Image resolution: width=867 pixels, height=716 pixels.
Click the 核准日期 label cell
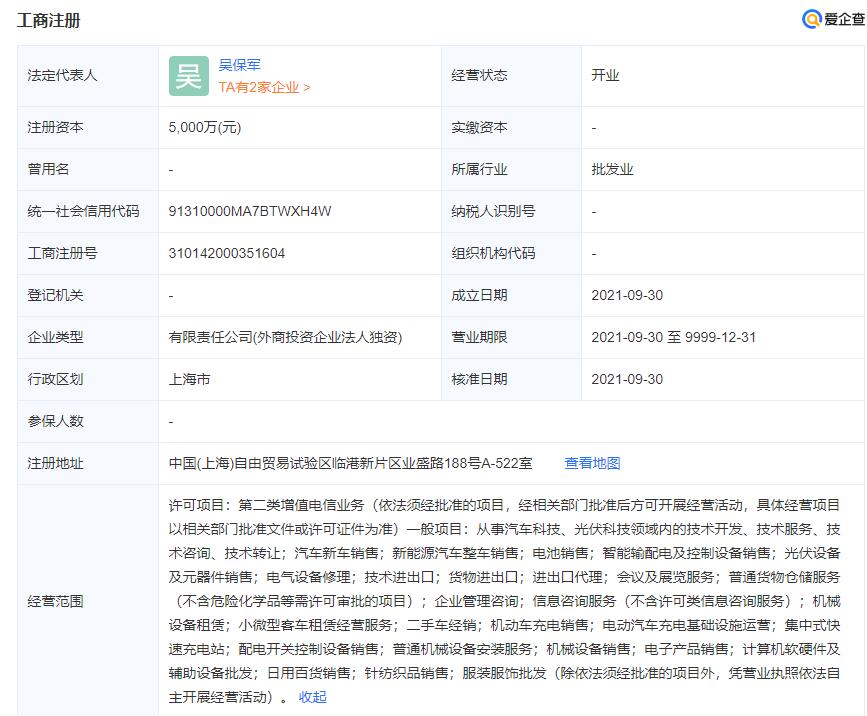pos(480,379)
